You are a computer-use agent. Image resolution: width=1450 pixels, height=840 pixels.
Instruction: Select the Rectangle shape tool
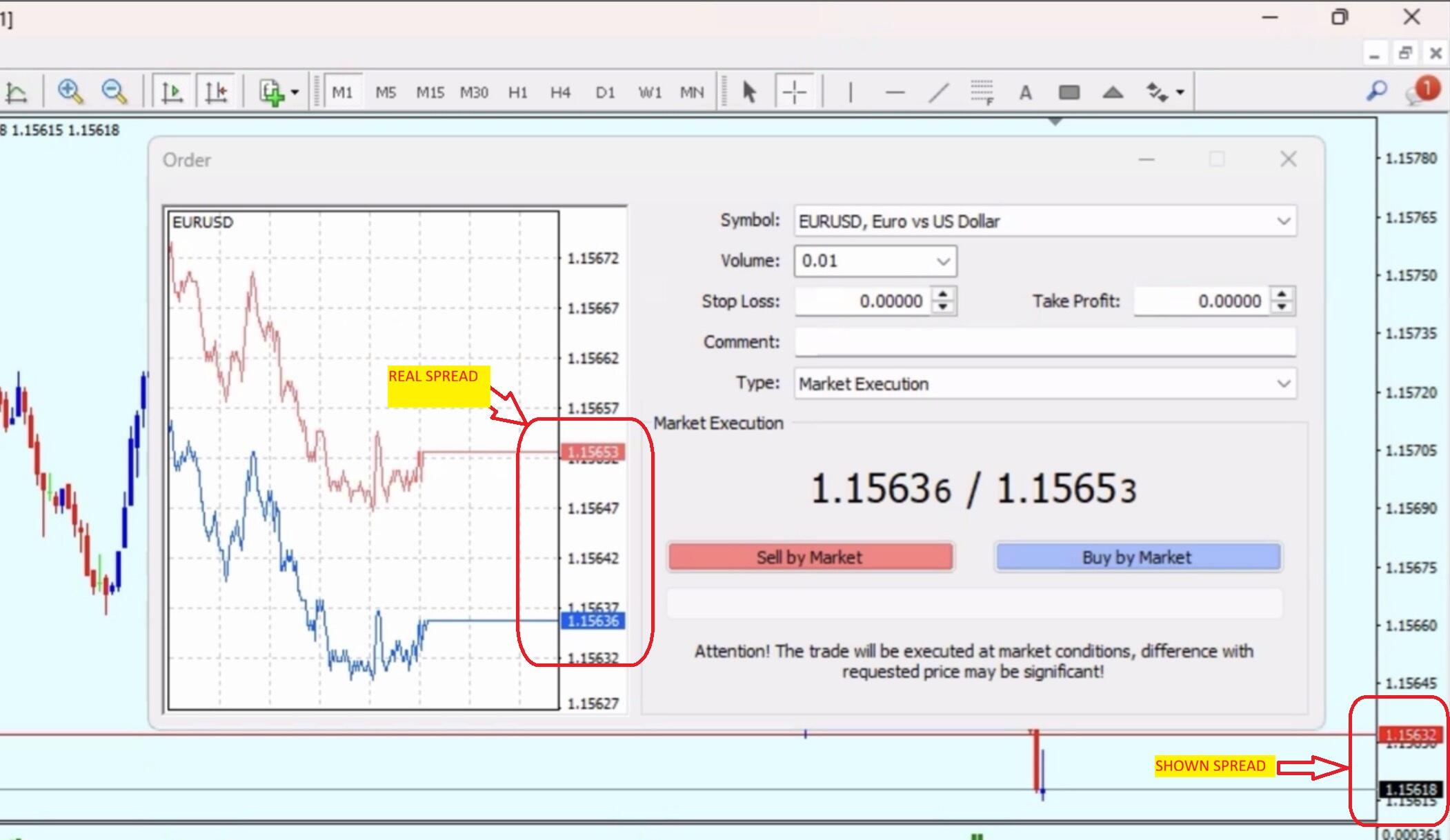[x=1069, y=92]
